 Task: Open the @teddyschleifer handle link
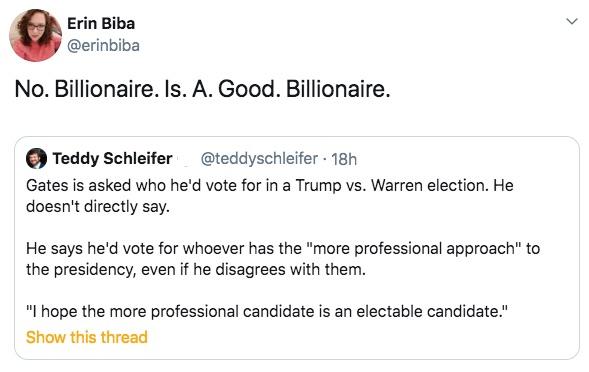259,159
